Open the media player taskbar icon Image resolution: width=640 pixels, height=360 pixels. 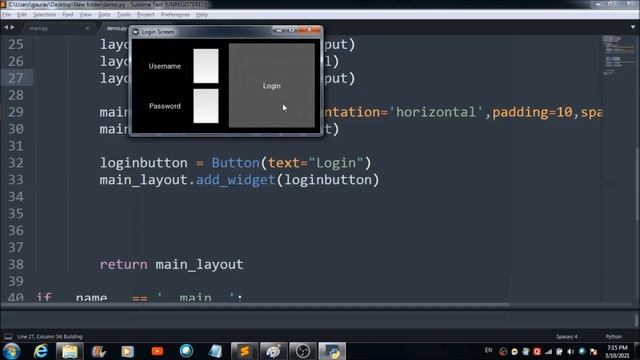pos(127,351)
